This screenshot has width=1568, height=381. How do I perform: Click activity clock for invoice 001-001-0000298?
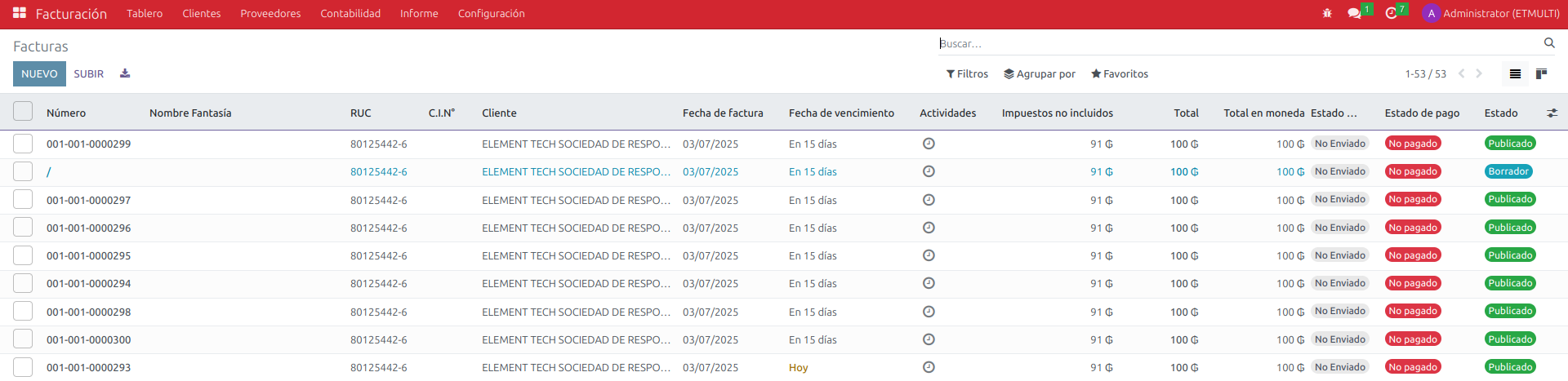click(929, 312)
